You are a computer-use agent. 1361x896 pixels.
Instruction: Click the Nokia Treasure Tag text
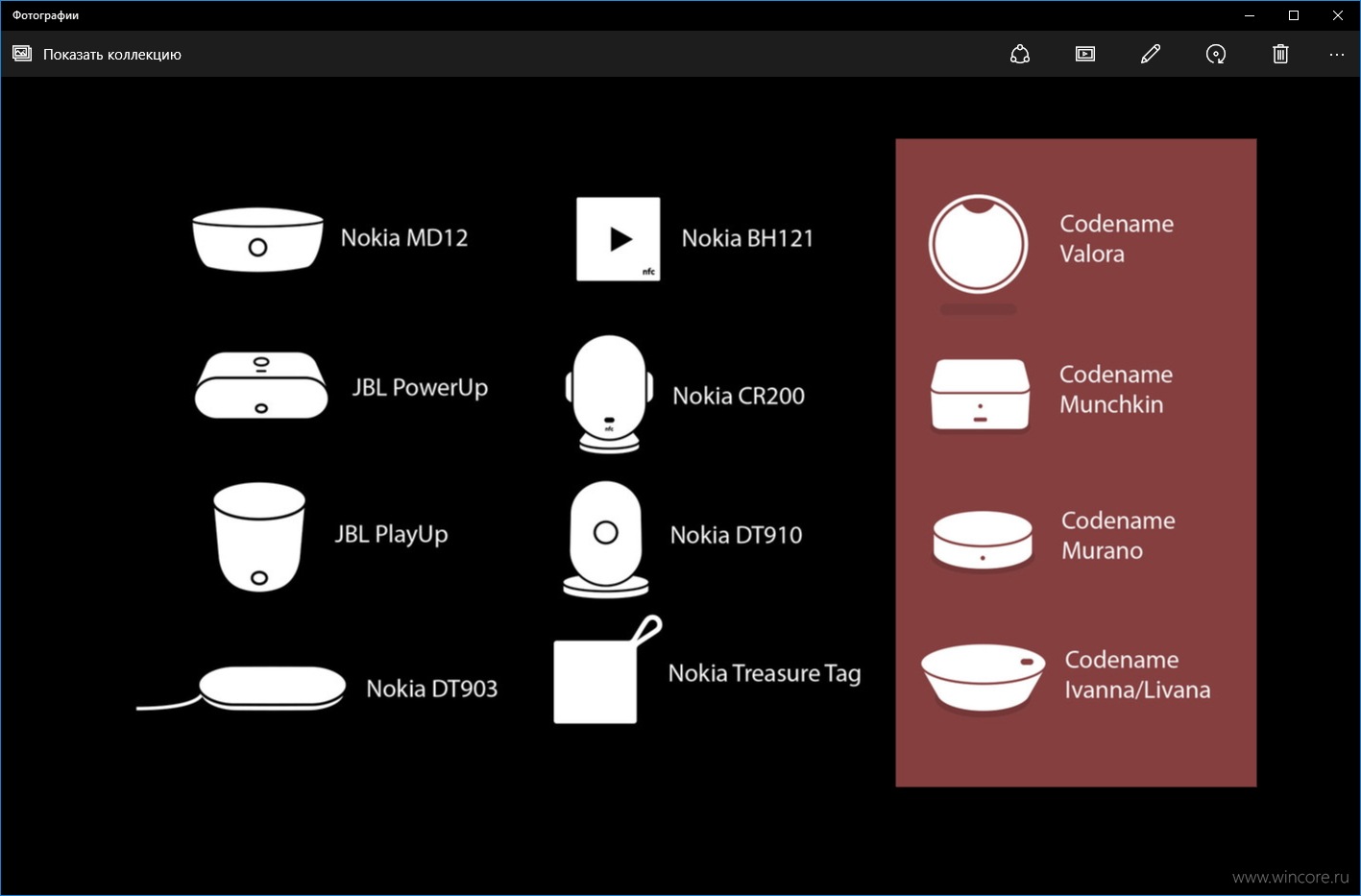(765, 674)
